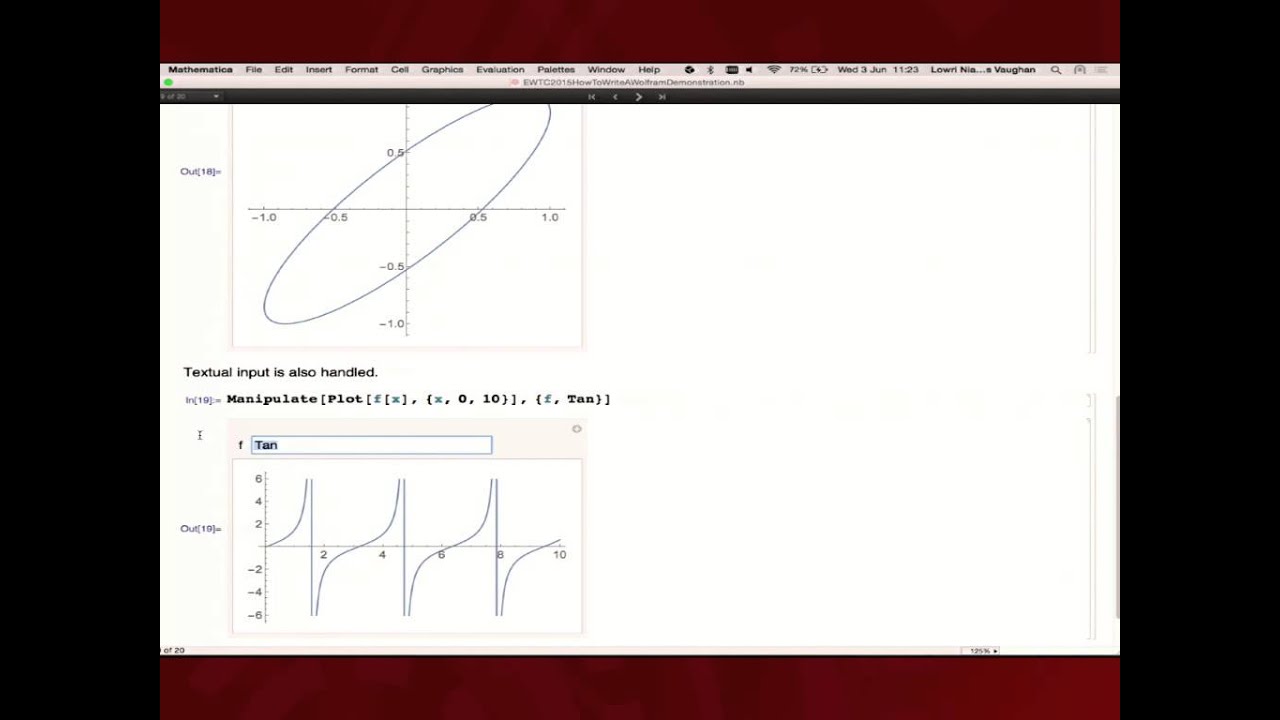Image resolution: width=1280 pixels, height=720 pixels.
Task: Click the volume icon in menu bar
Action: pos(749,70)
